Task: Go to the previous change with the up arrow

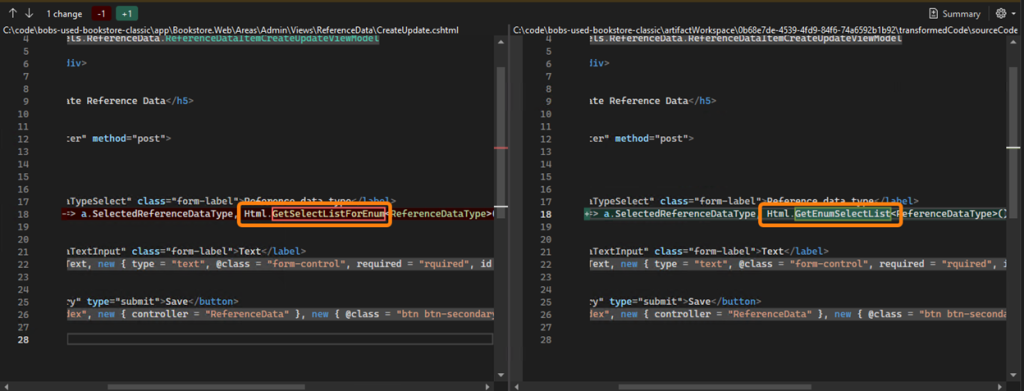Action: pos(13,13)
